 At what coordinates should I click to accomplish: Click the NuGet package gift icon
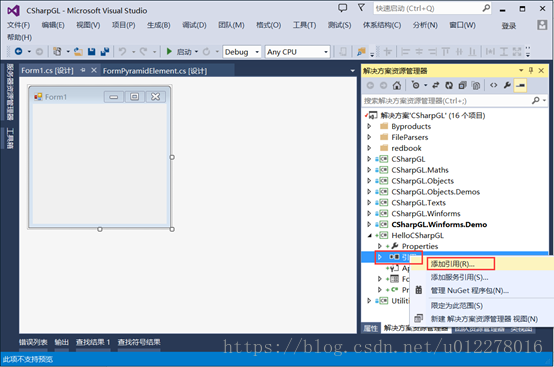(x=419, y=290)
